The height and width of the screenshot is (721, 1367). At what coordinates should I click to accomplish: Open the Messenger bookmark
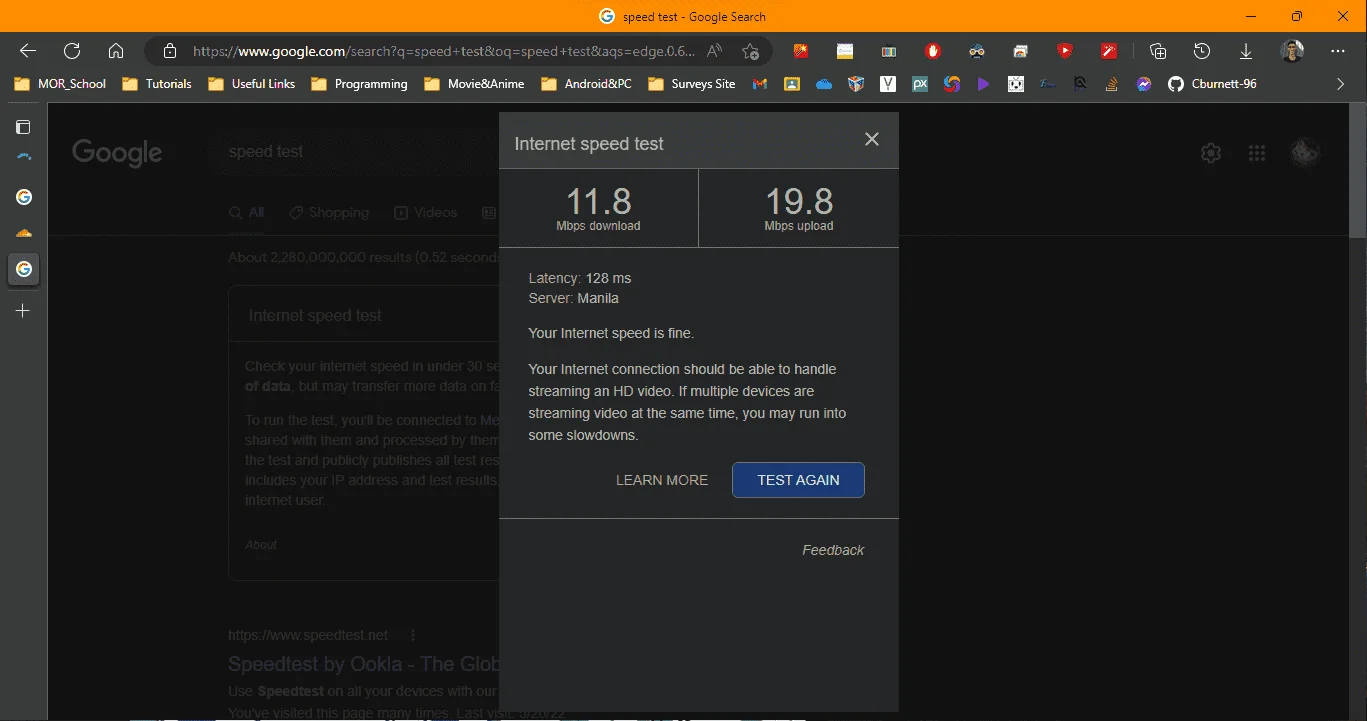point(1144,84)
